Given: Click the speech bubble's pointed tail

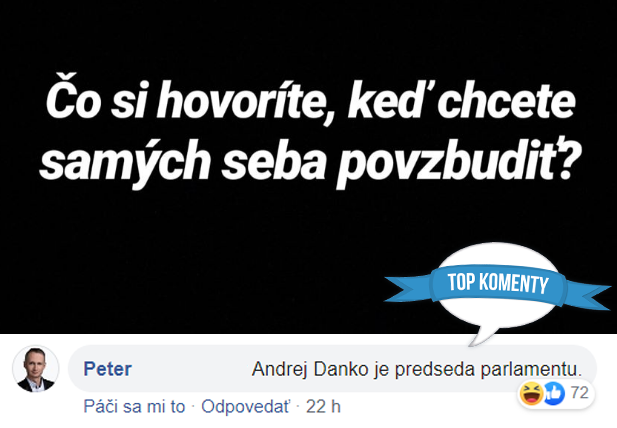Looking at the screenshot, I should tap(483, 336).
